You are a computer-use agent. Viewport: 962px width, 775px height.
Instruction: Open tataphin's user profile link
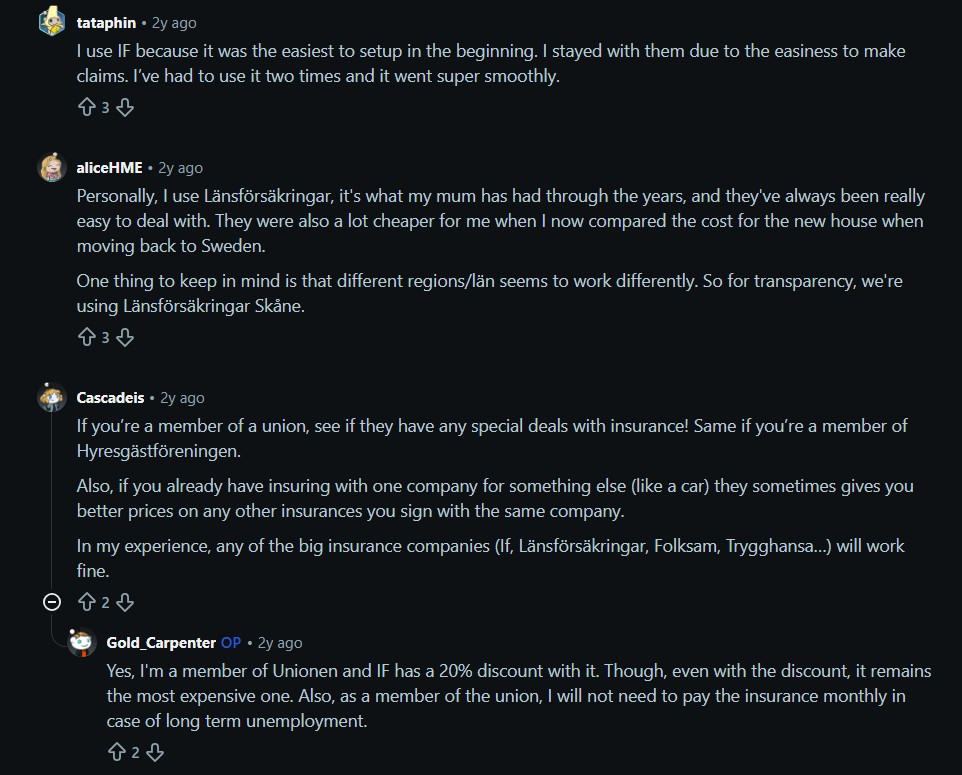point(106,23)
